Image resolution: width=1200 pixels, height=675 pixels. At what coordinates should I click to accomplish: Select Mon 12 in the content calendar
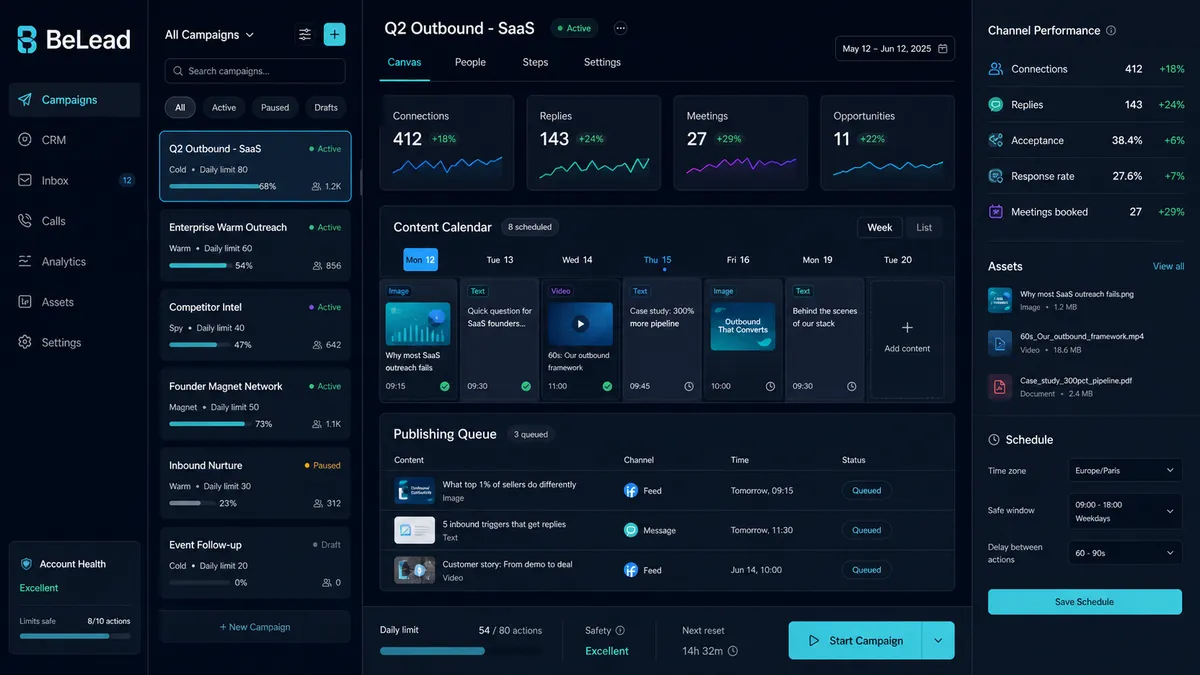point(420,260)
